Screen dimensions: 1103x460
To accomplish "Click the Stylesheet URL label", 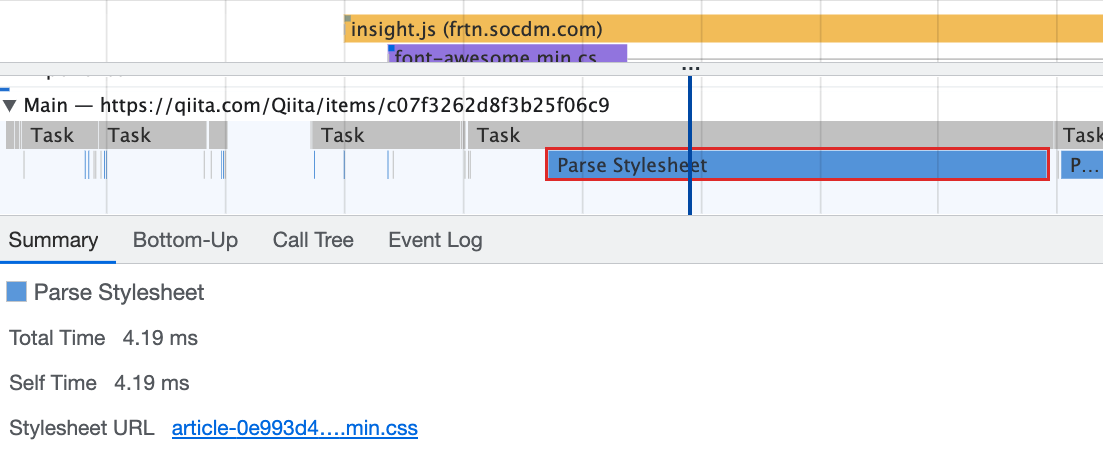I will [82, 428].
